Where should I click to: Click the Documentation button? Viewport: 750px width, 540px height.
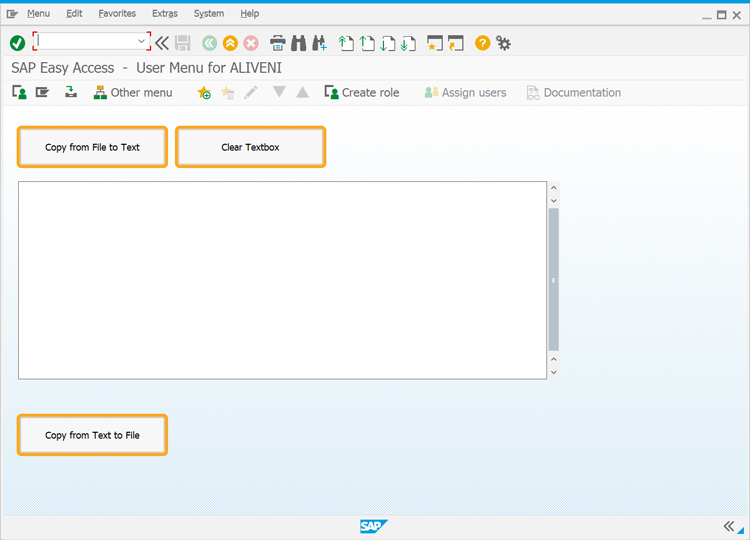(574, 92)
